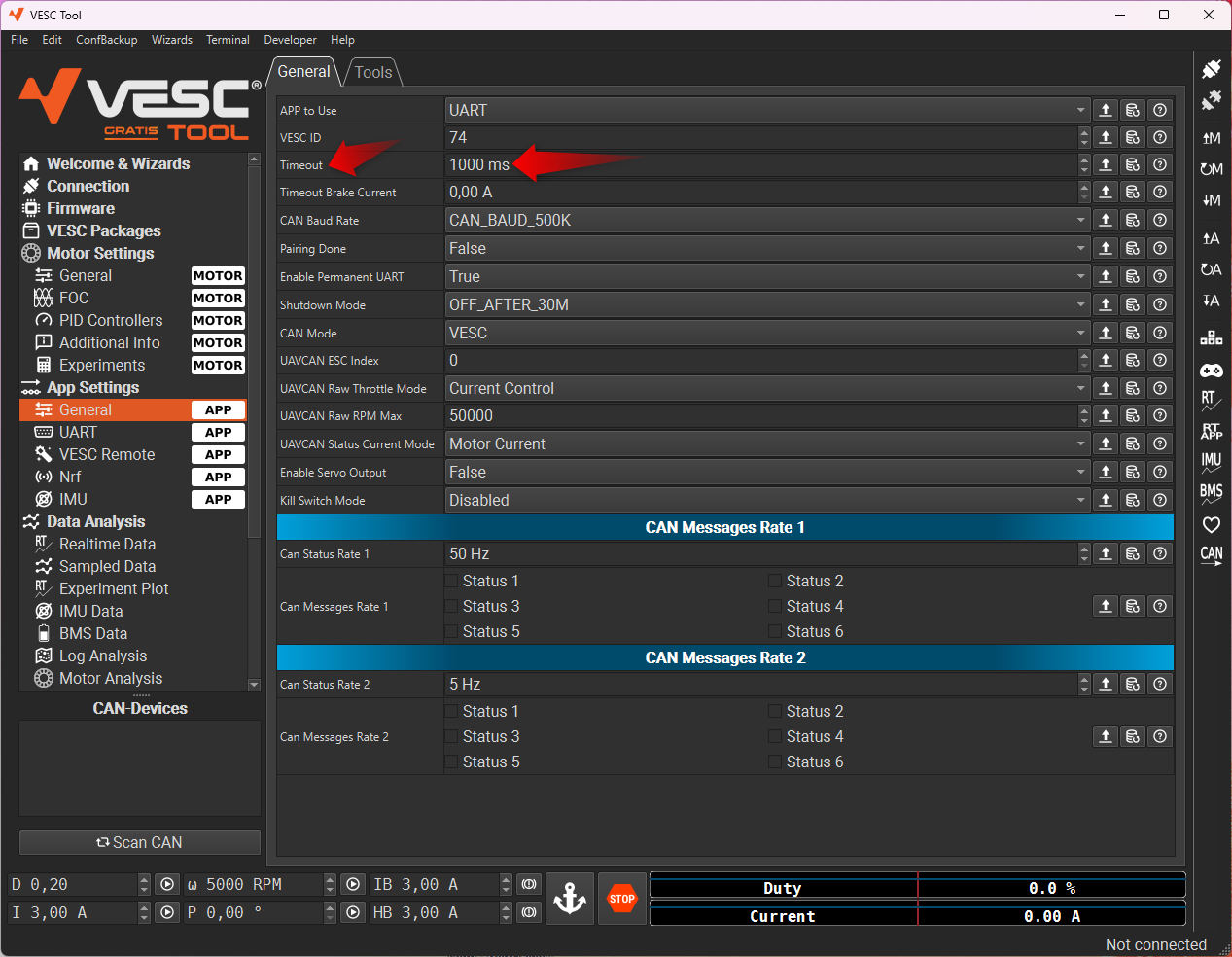Viewport: 1232px width, 957px height.
Task: Enable Status 1 checkbox under CAN Messages Rate 1
Action: pos(451,581)
